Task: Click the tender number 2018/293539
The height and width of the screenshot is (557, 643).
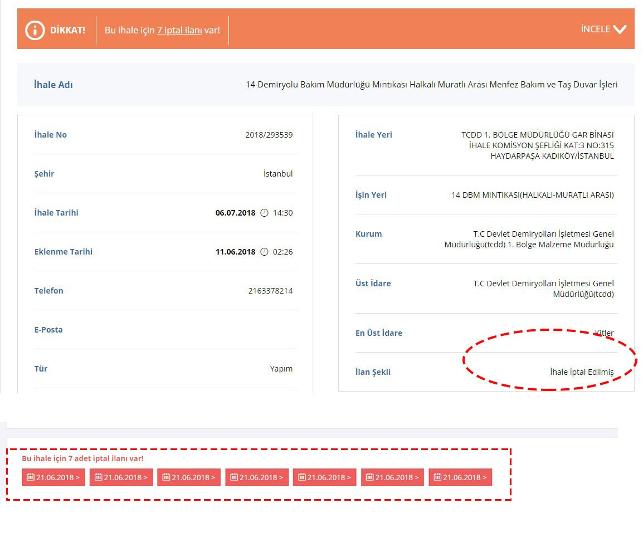Action: (x=268, y=135)
